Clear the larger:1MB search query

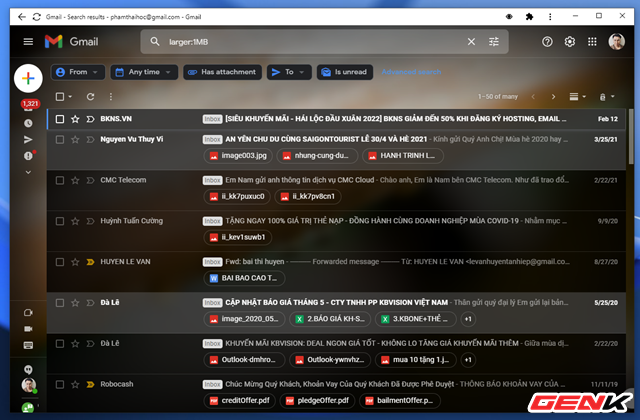coord(471,42)
